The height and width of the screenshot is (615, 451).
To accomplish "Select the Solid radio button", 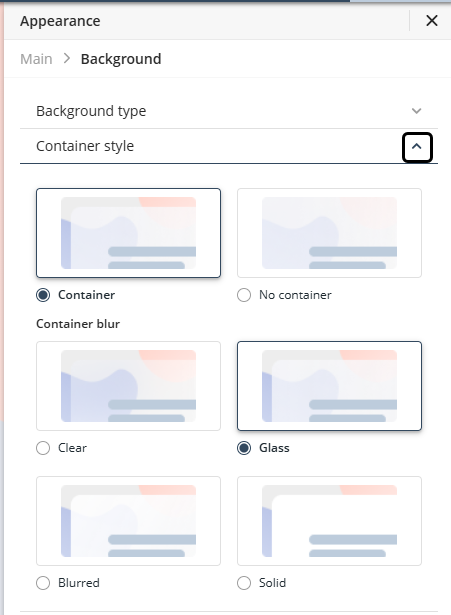I will [244, 583].
